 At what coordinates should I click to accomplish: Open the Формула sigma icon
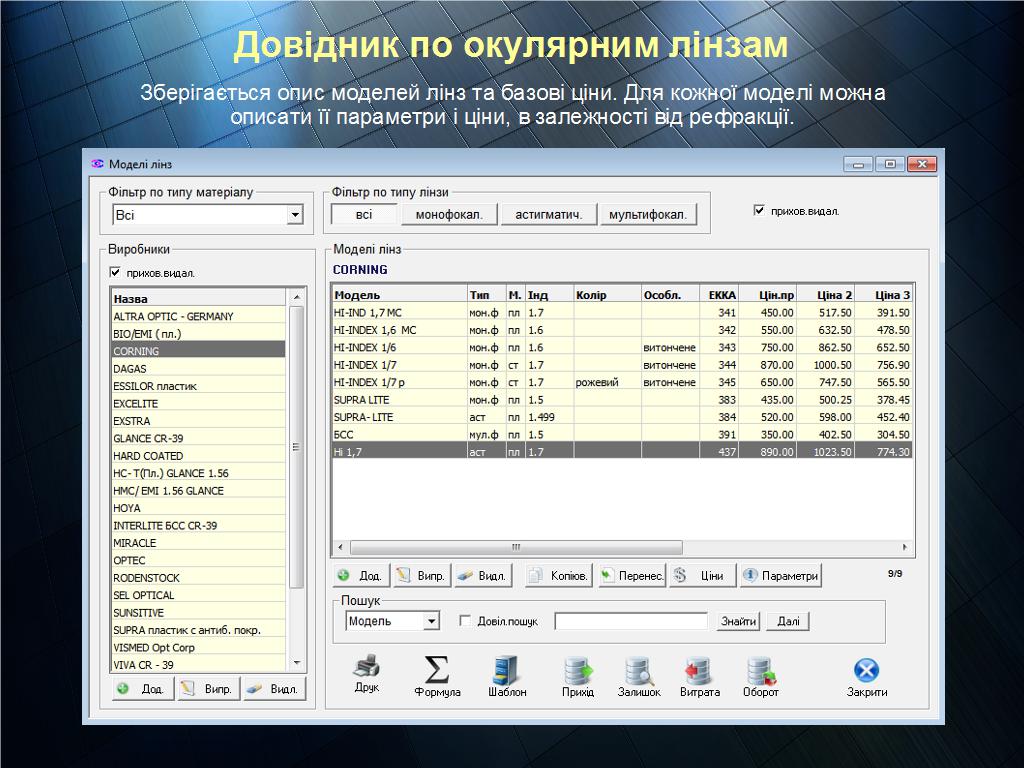(437, 669)
